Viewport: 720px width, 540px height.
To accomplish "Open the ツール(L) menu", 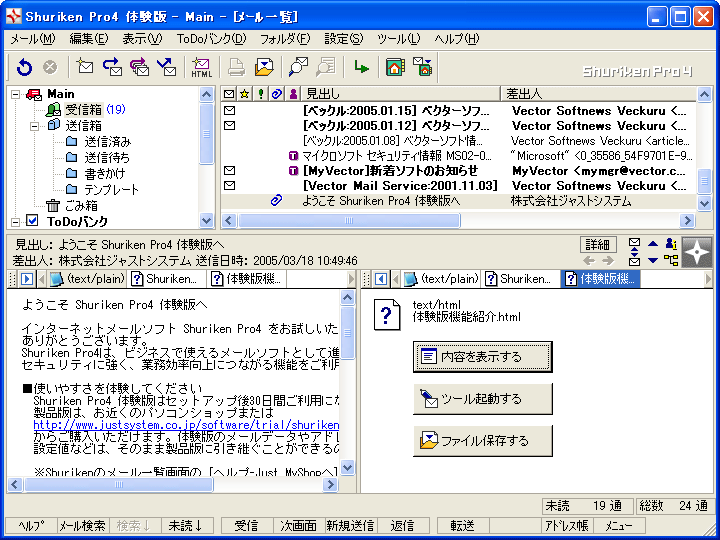I will click(399, 39).
